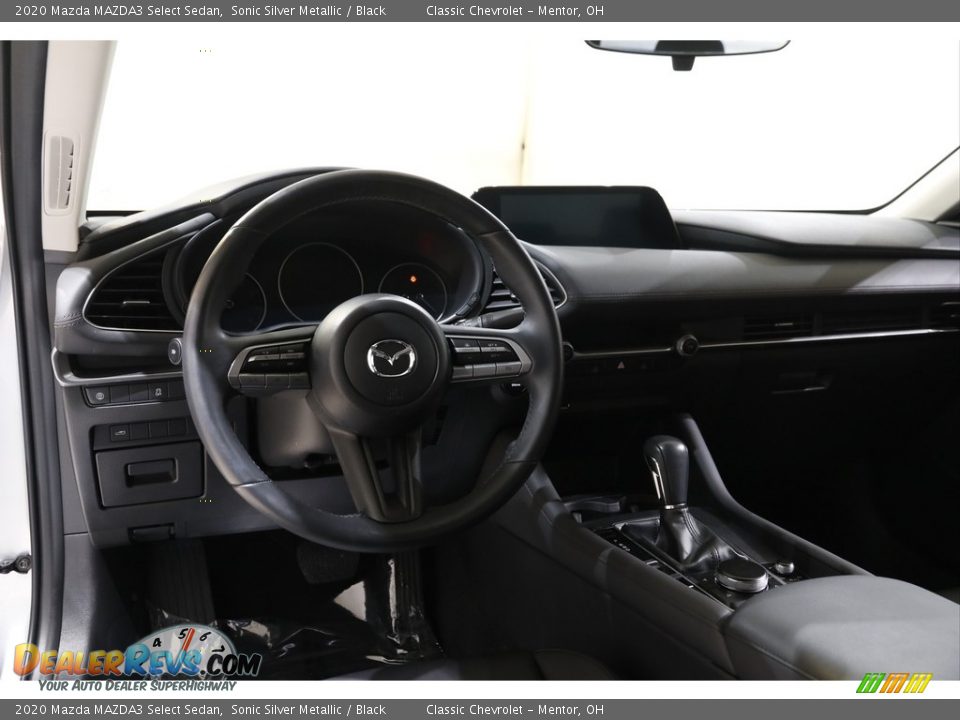Viewport: 960px width, 720px height.
Task: Click bottom caption 'Sonic Silver Metallic / Black'
Action: point(309,710)
